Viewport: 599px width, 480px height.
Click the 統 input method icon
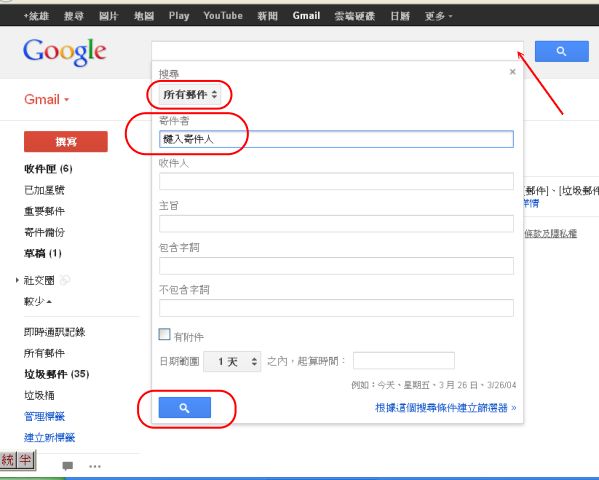(8, 460)
